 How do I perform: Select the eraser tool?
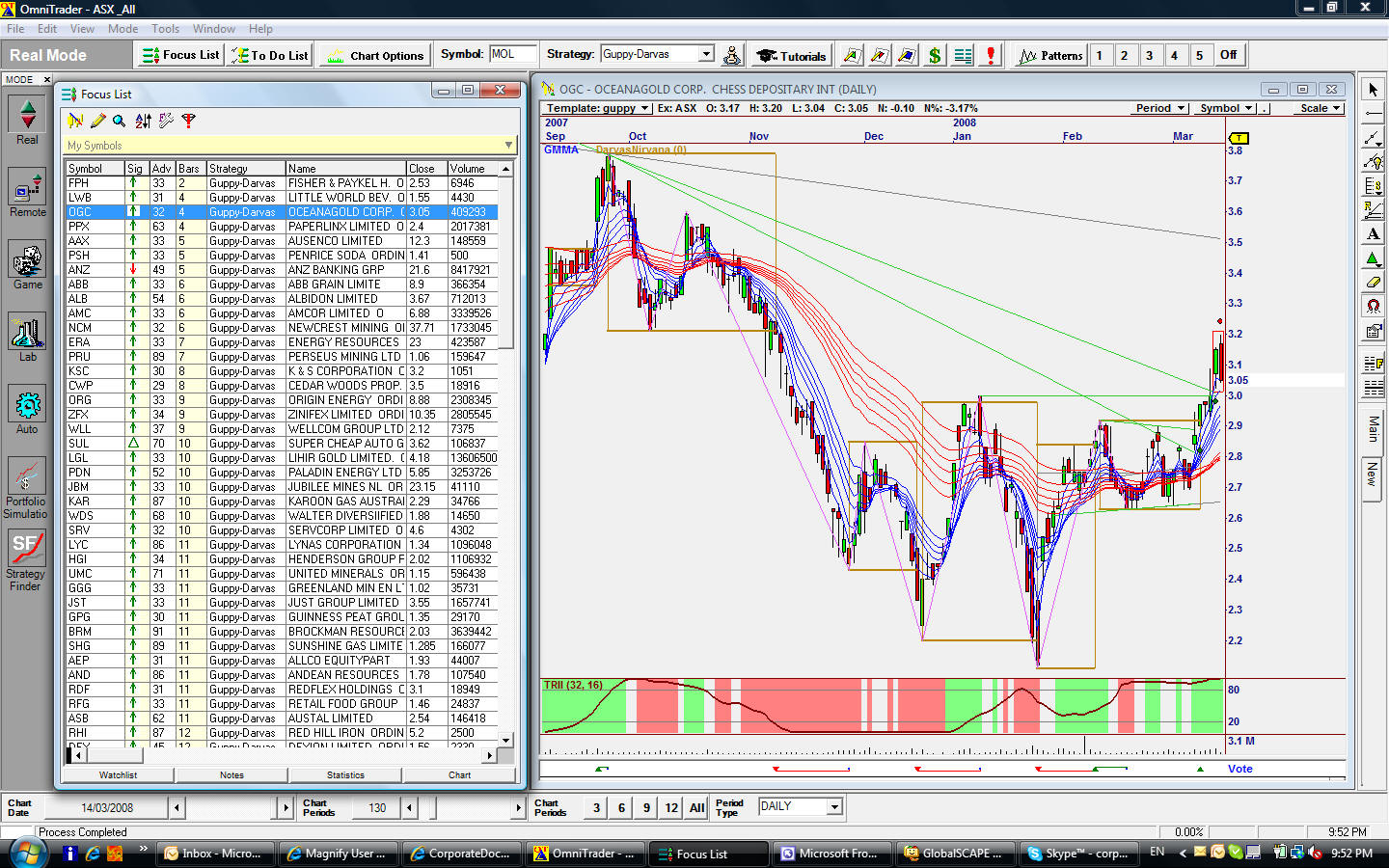[1373, 283]
